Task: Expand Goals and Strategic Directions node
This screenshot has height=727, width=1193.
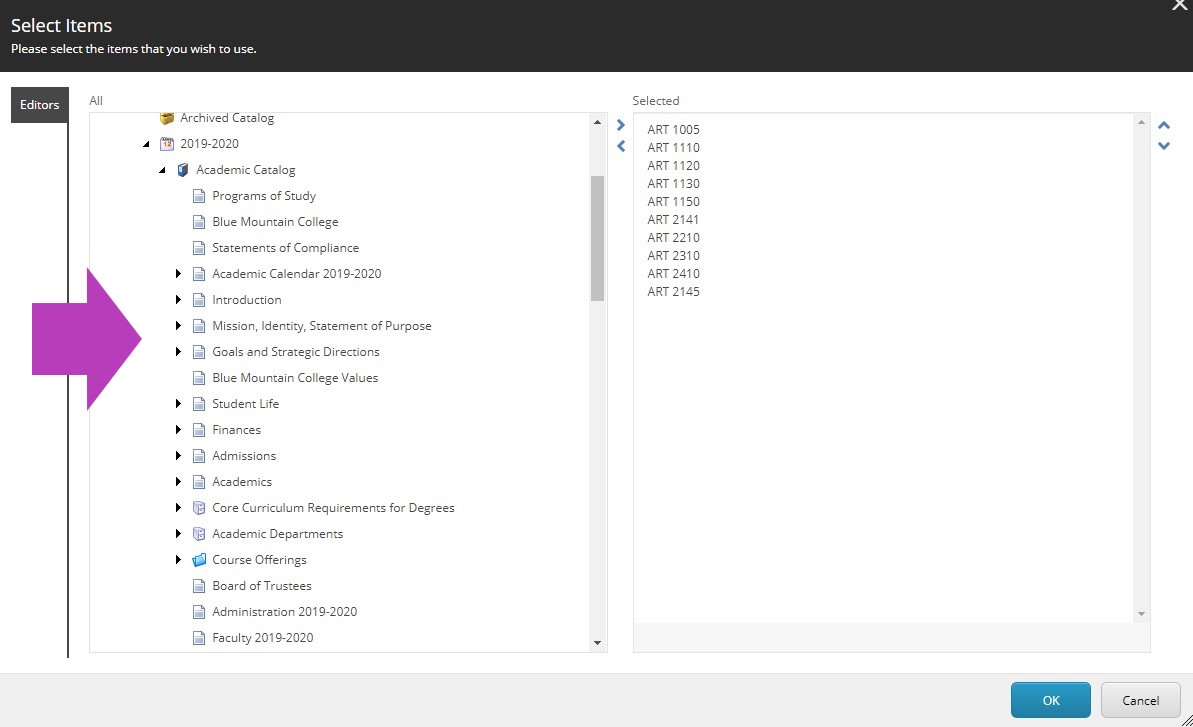Action: point(178,351)
